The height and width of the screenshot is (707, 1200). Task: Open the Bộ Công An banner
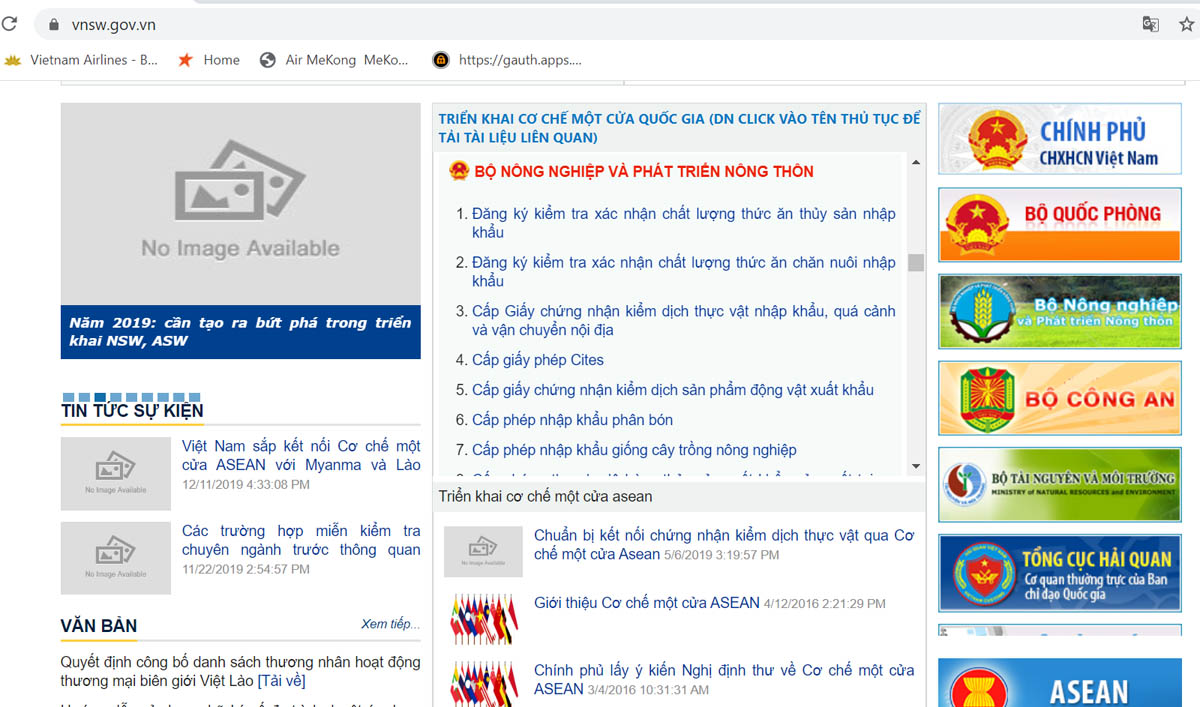pos(1060,398)
